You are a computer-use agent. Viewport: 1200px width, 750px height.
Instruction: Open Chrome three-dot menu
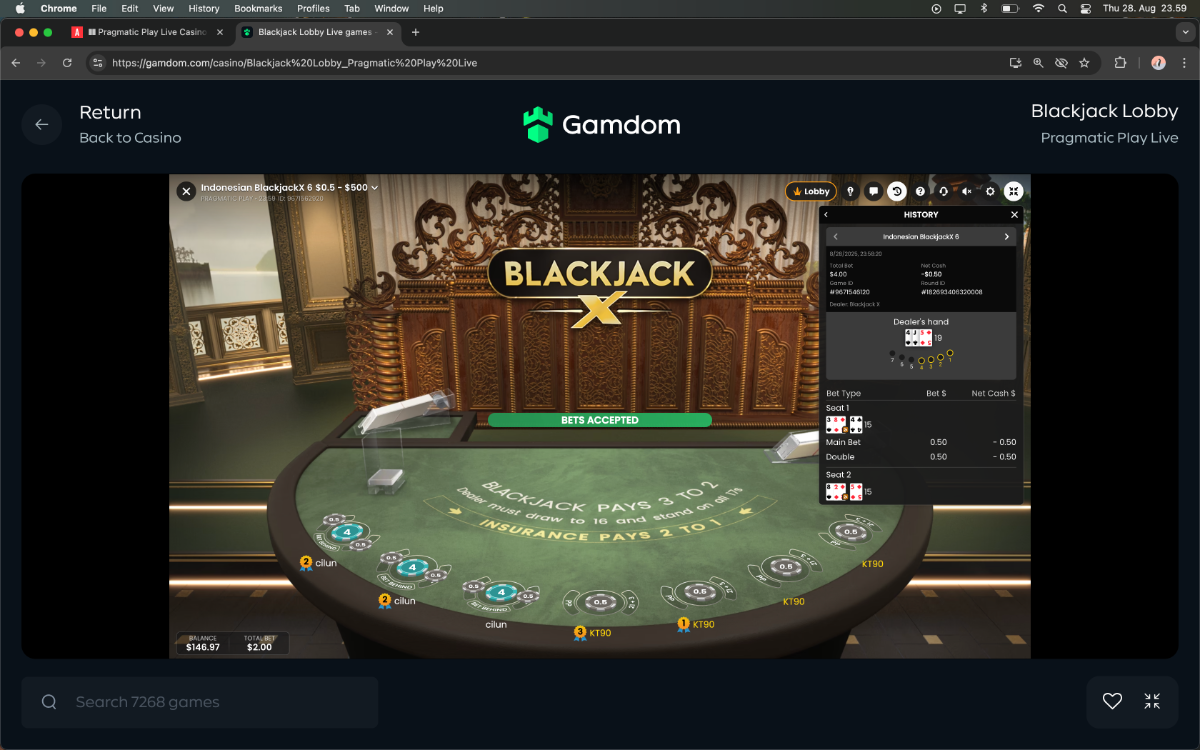click(x=1184, y=62)
